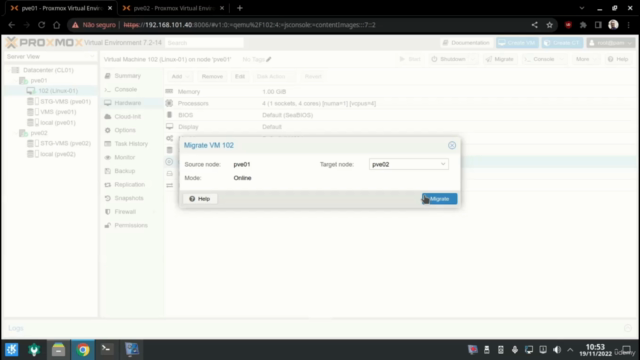Click the Edit hardware button
The height and width of the screenshot is (360, 640).
240,76
